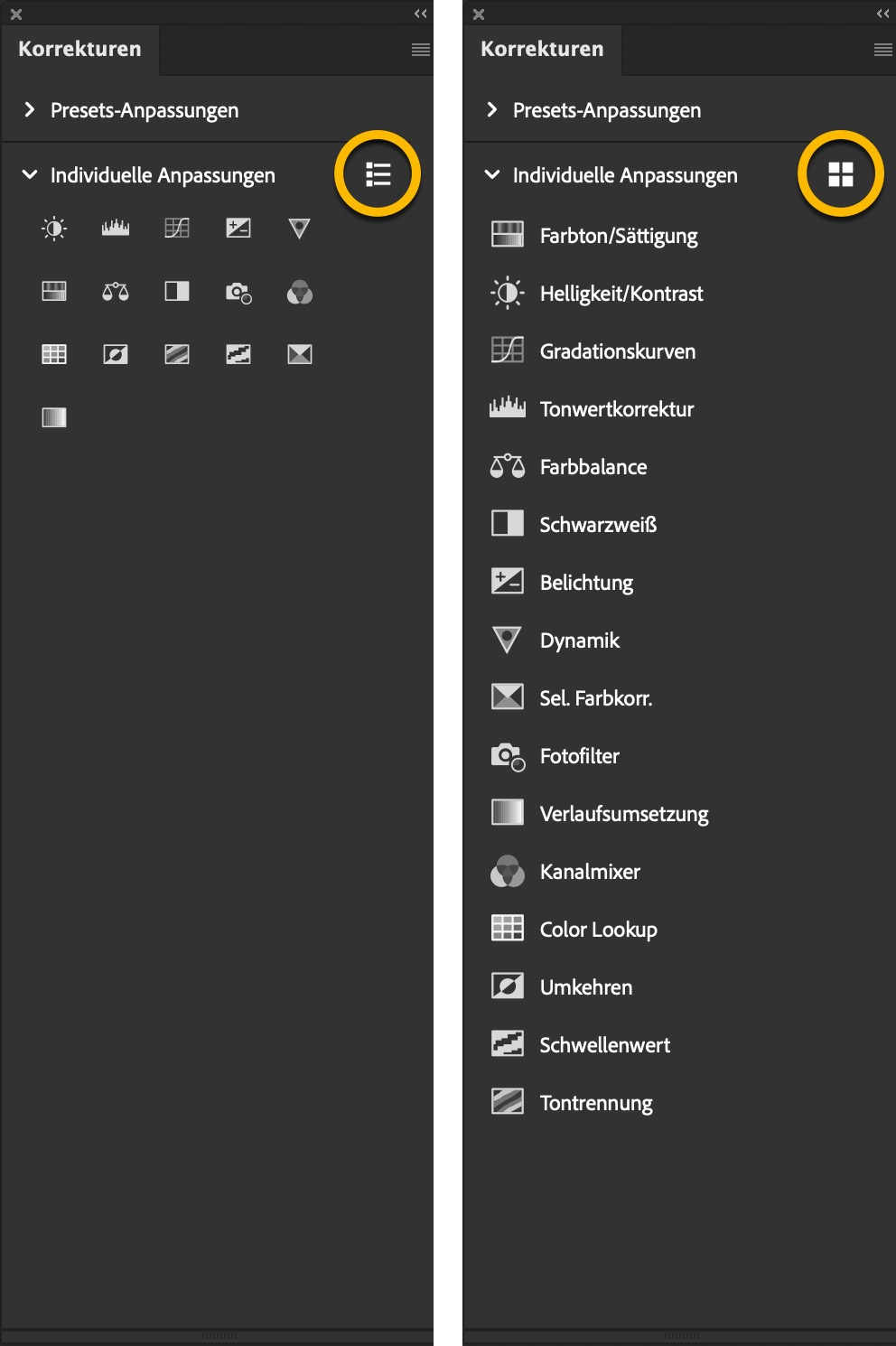896x1346 pixels.
Task: Open the panel menu of the list-view Korrekturen panel
Action: click(882, 50)
